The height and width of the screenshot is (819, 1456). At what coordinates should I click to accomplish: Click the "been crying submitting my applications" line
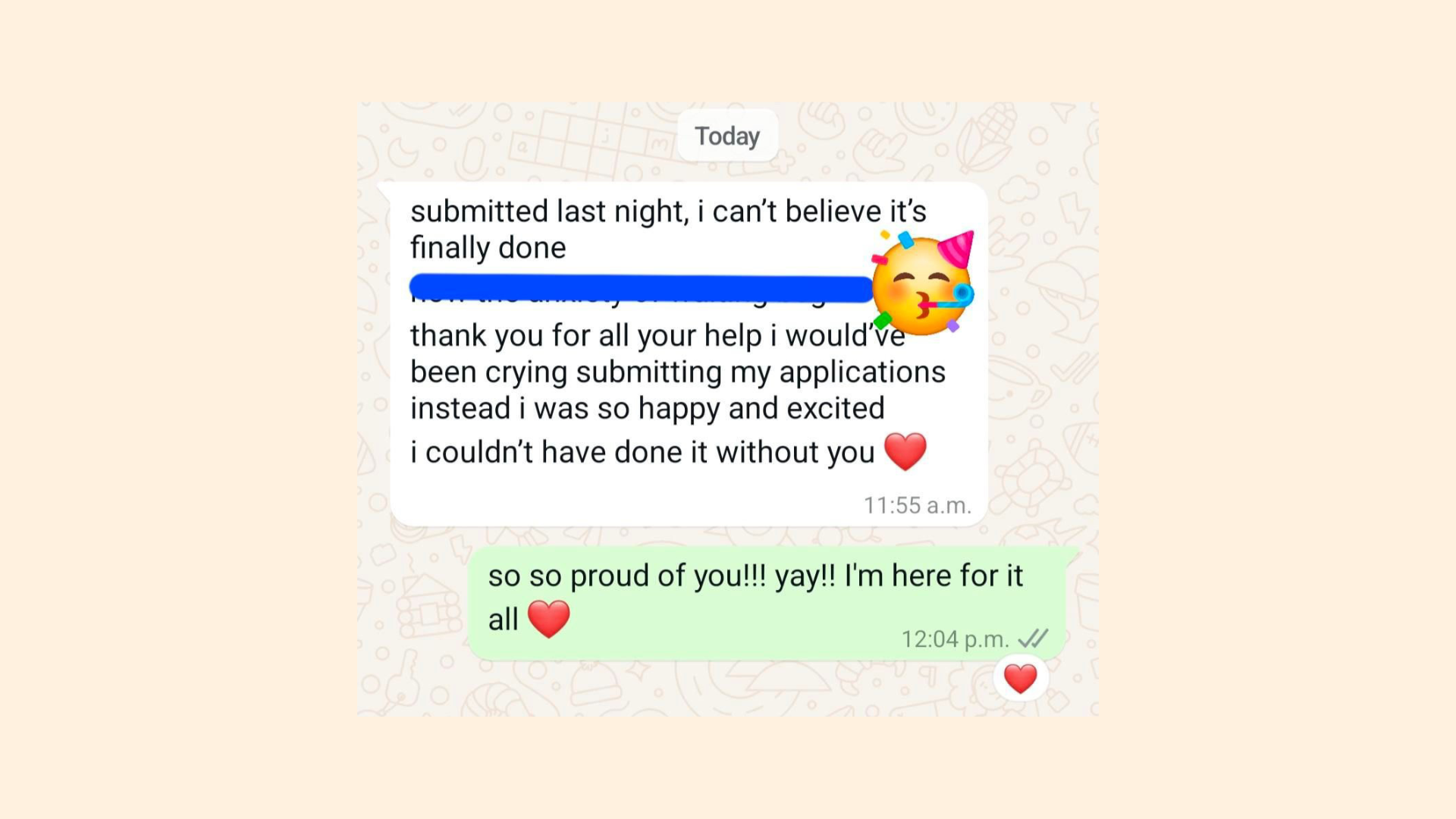tap(678, 372)
